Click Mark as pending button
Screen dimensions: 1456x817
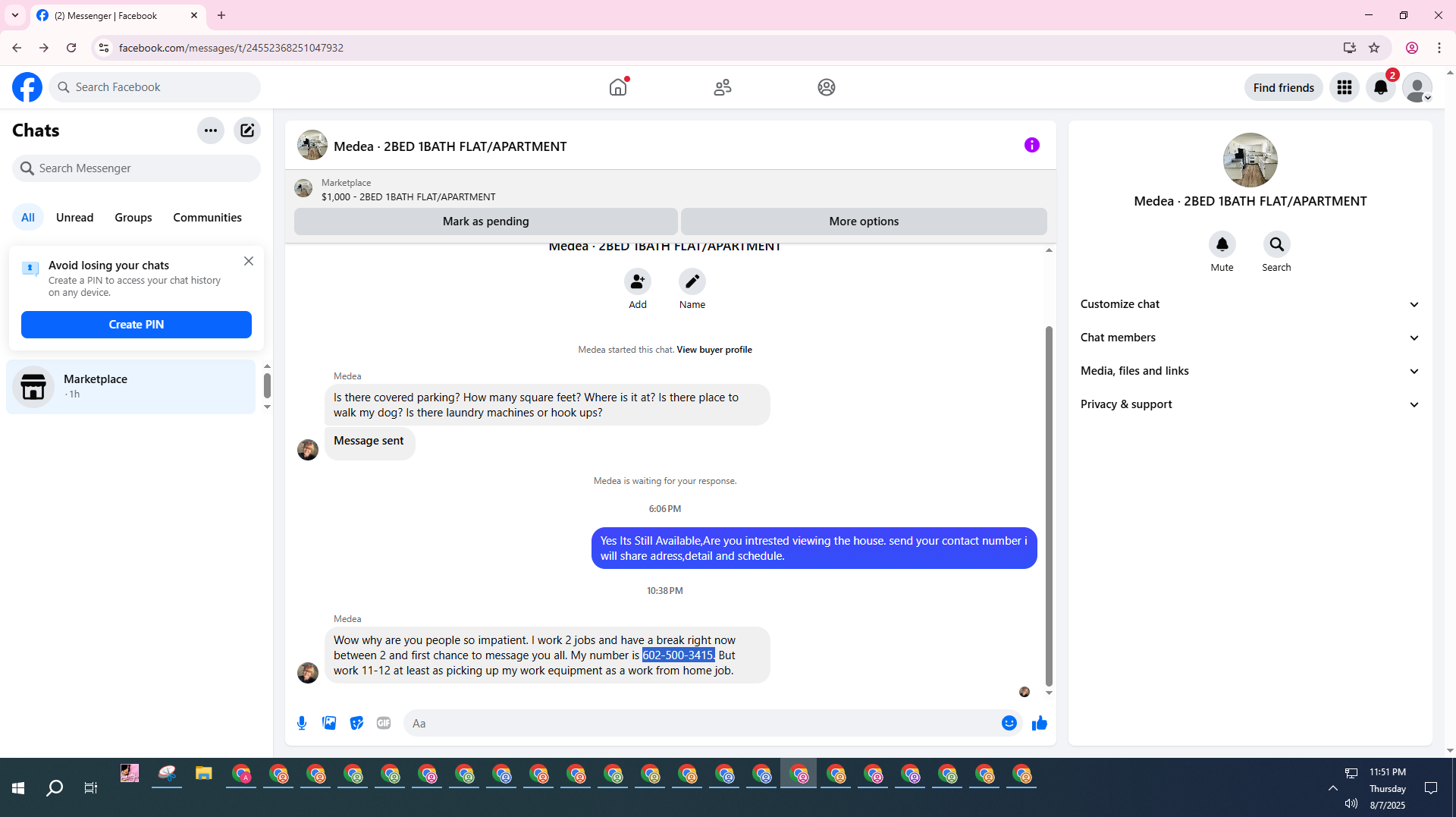(485, 222)
